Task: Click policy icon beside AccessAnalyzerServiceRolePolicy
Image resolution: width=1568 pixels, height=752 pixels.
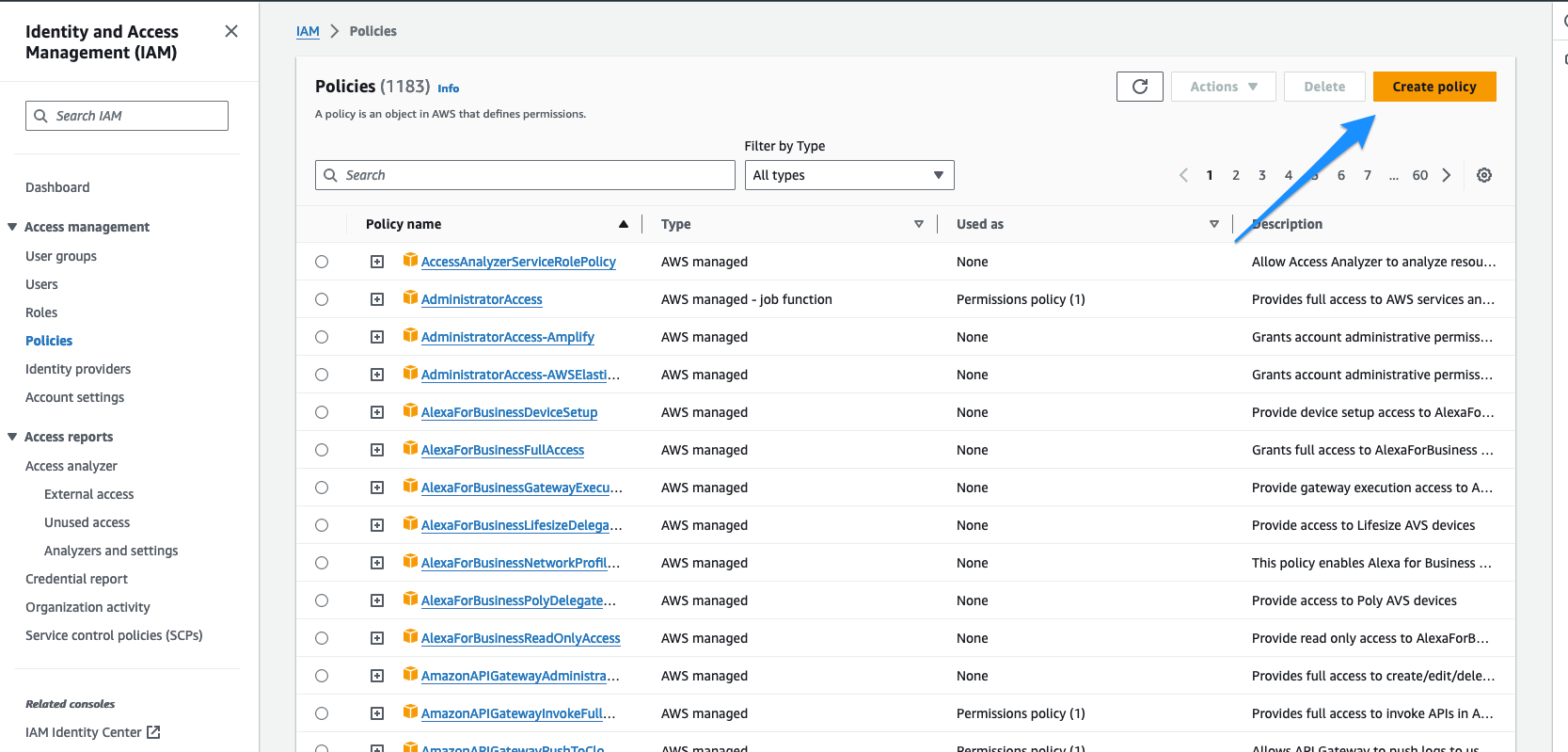Action: (x=410, y=260)
